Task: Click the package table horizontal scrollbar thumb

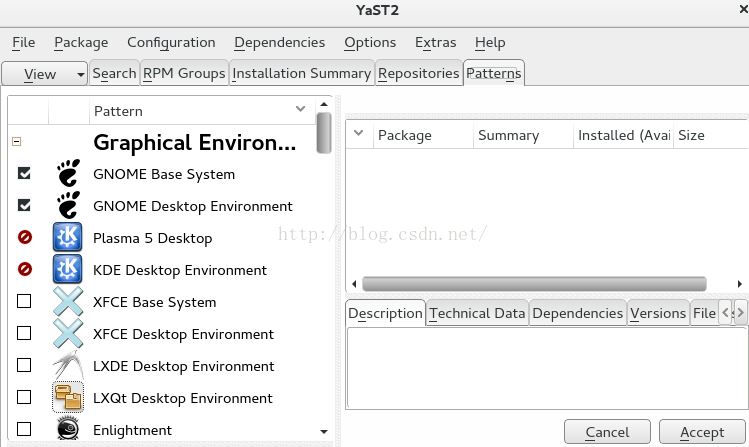Action: [x=534, y=284]
